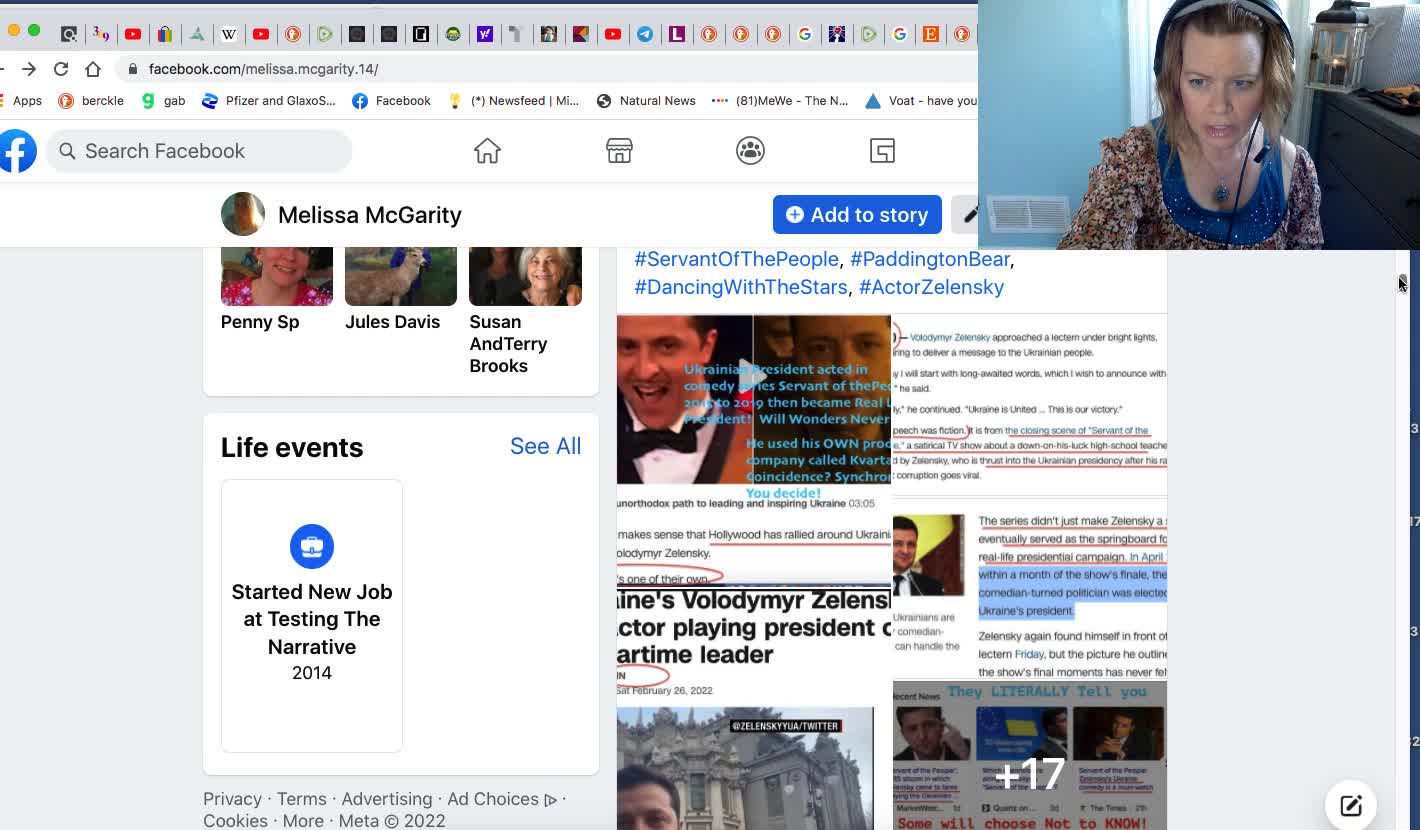Open the Facebook Gaming/Pages feed icon

pyautogui.click(x=882, y=151)
